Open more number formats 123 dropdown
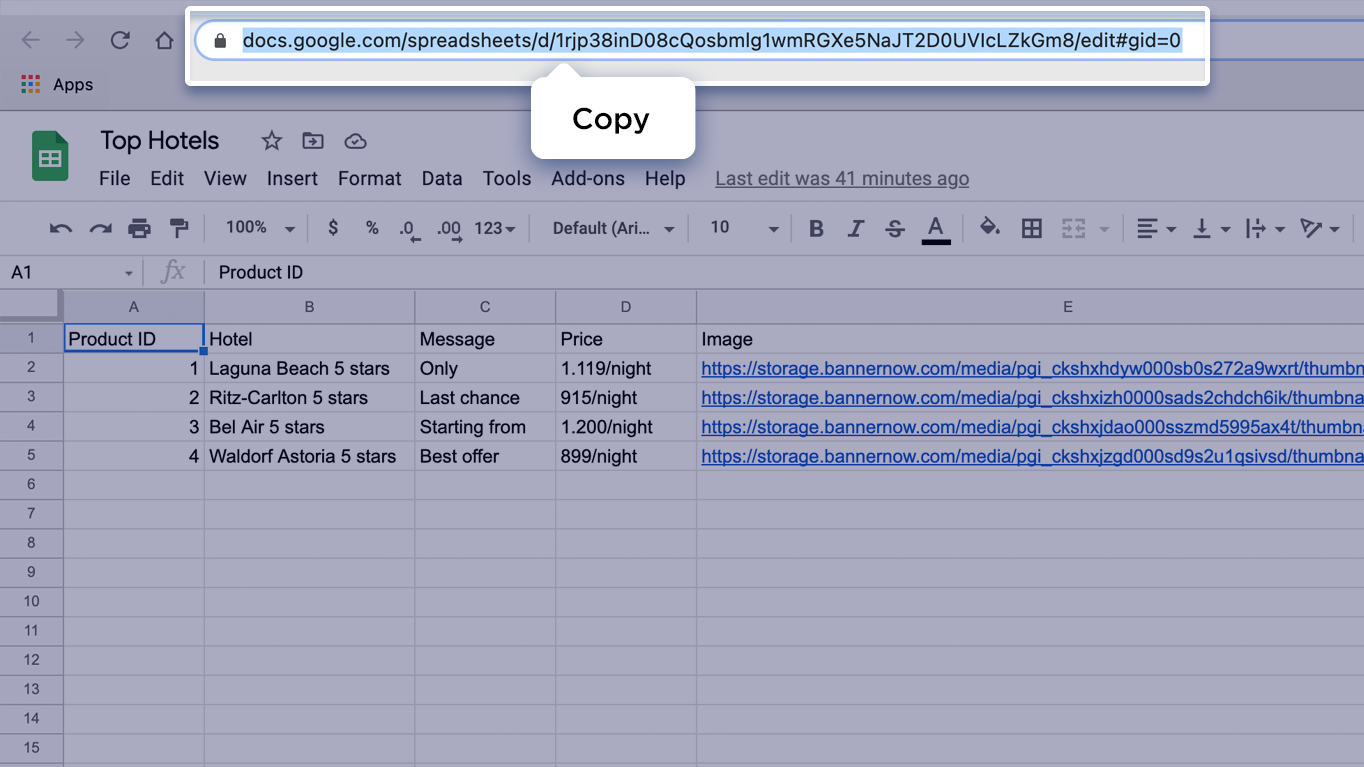The image size is (1364, 767). pos(495,228)
